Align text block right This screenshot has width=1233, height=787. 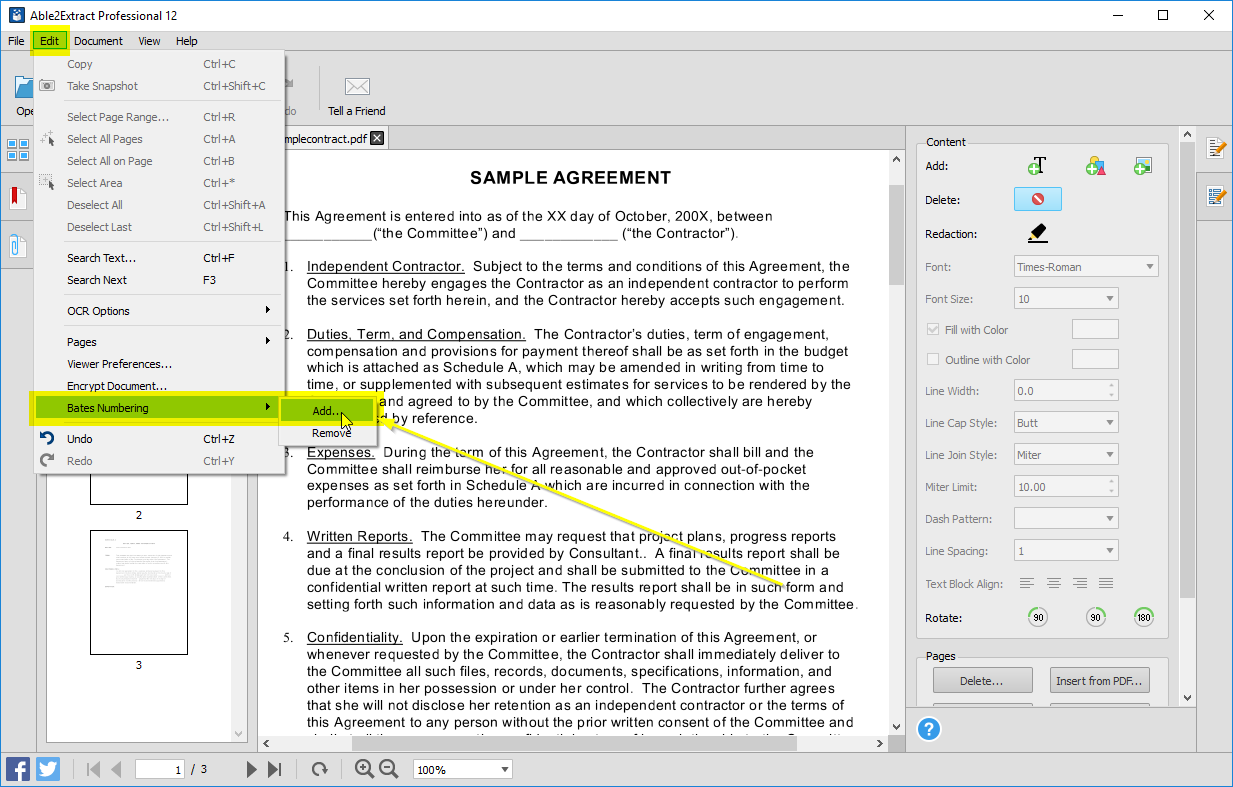coord(1079,583)
